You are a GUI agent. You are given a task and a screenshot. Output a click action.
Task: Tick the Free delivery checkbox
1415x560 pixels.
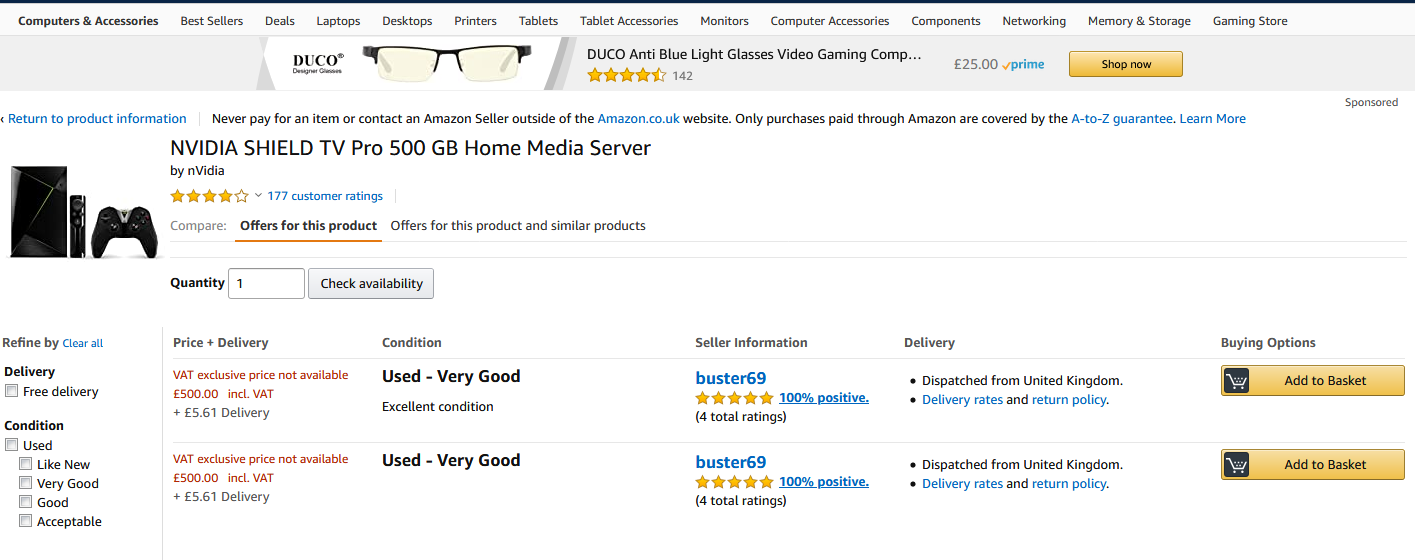point(12,392)
